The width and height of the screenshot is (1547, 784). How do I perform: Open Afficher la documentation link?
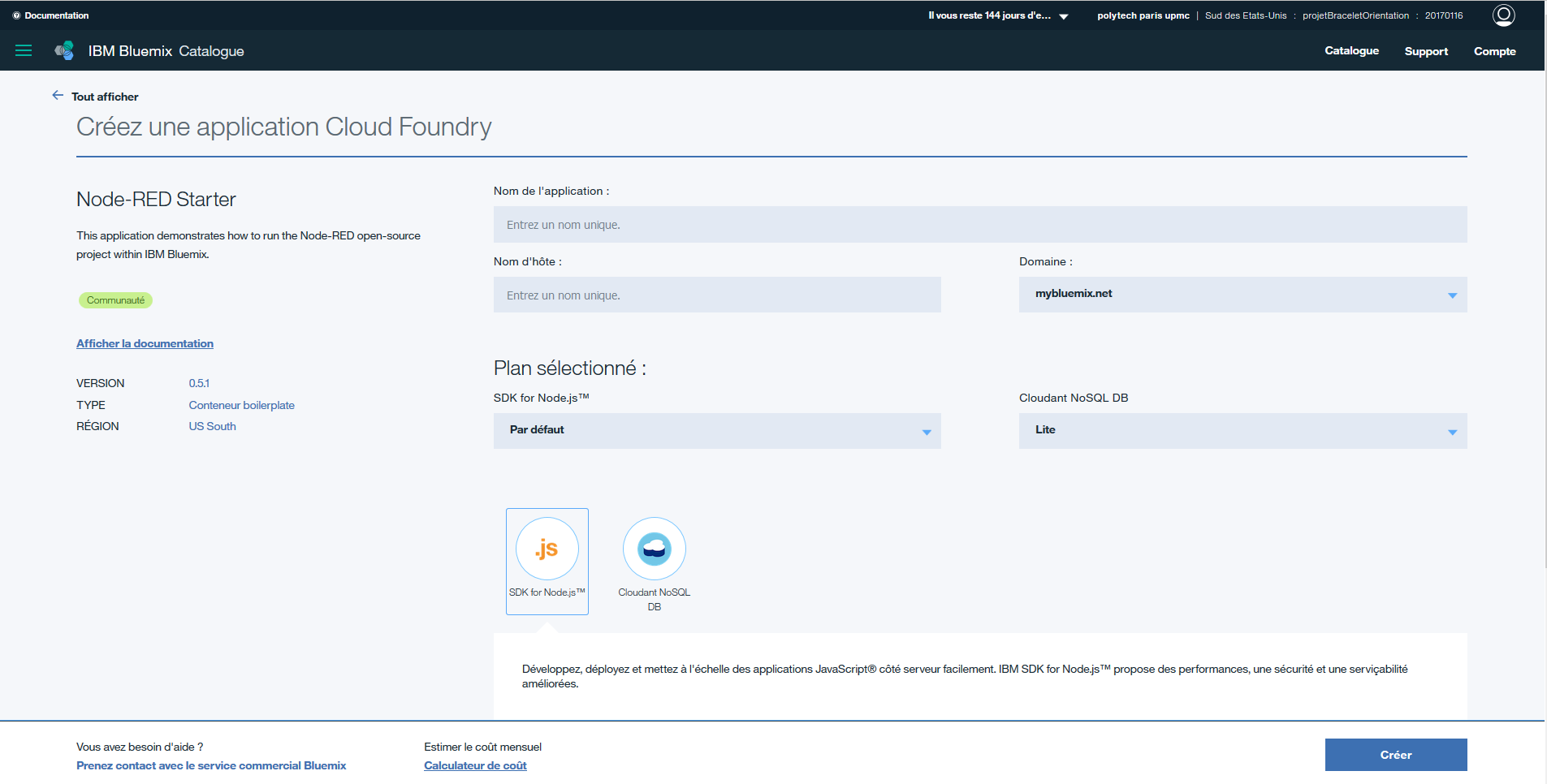pyautogui.click(x=145, y=343)
